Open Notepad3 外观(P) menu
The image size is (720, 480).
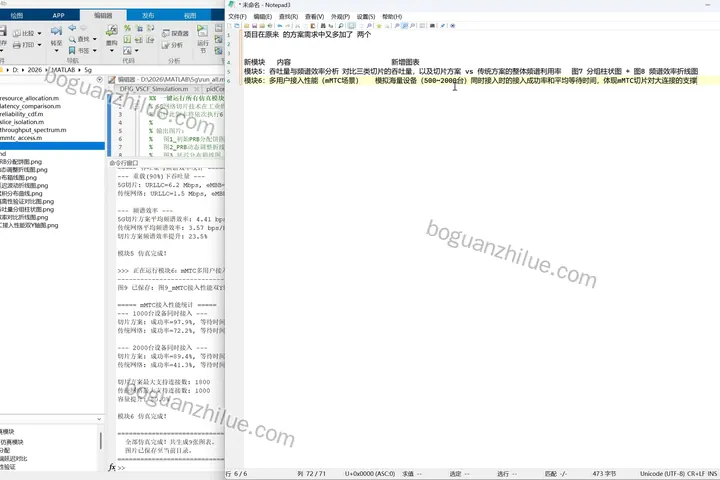[x=340, y=17]
